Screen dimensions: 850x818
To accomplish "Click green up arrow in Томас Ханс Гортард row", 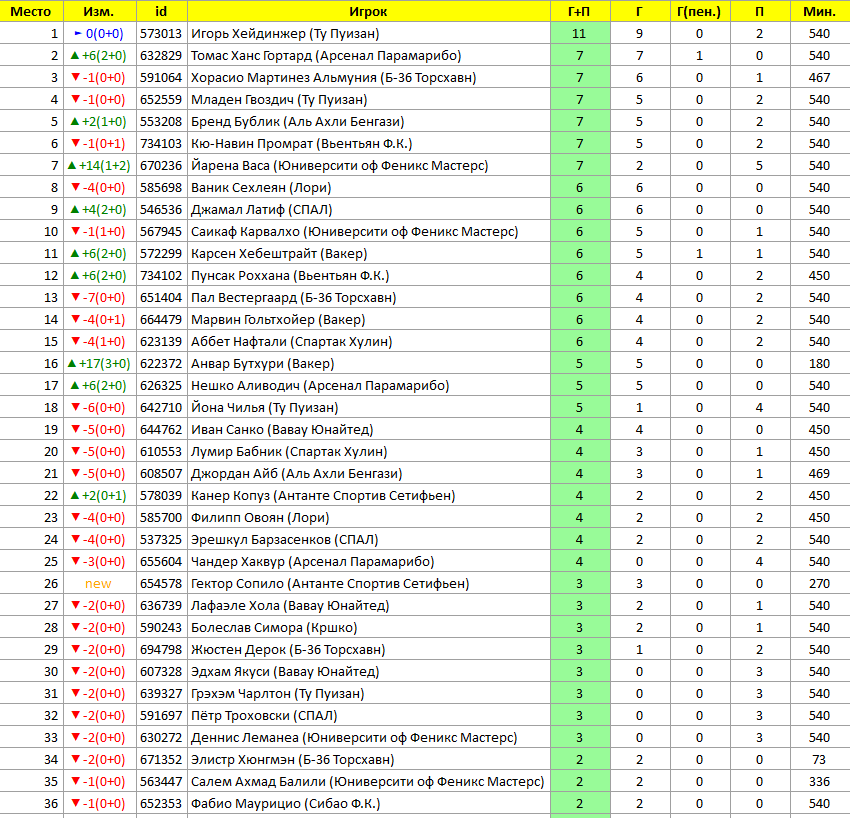I will tap(75, 55).
